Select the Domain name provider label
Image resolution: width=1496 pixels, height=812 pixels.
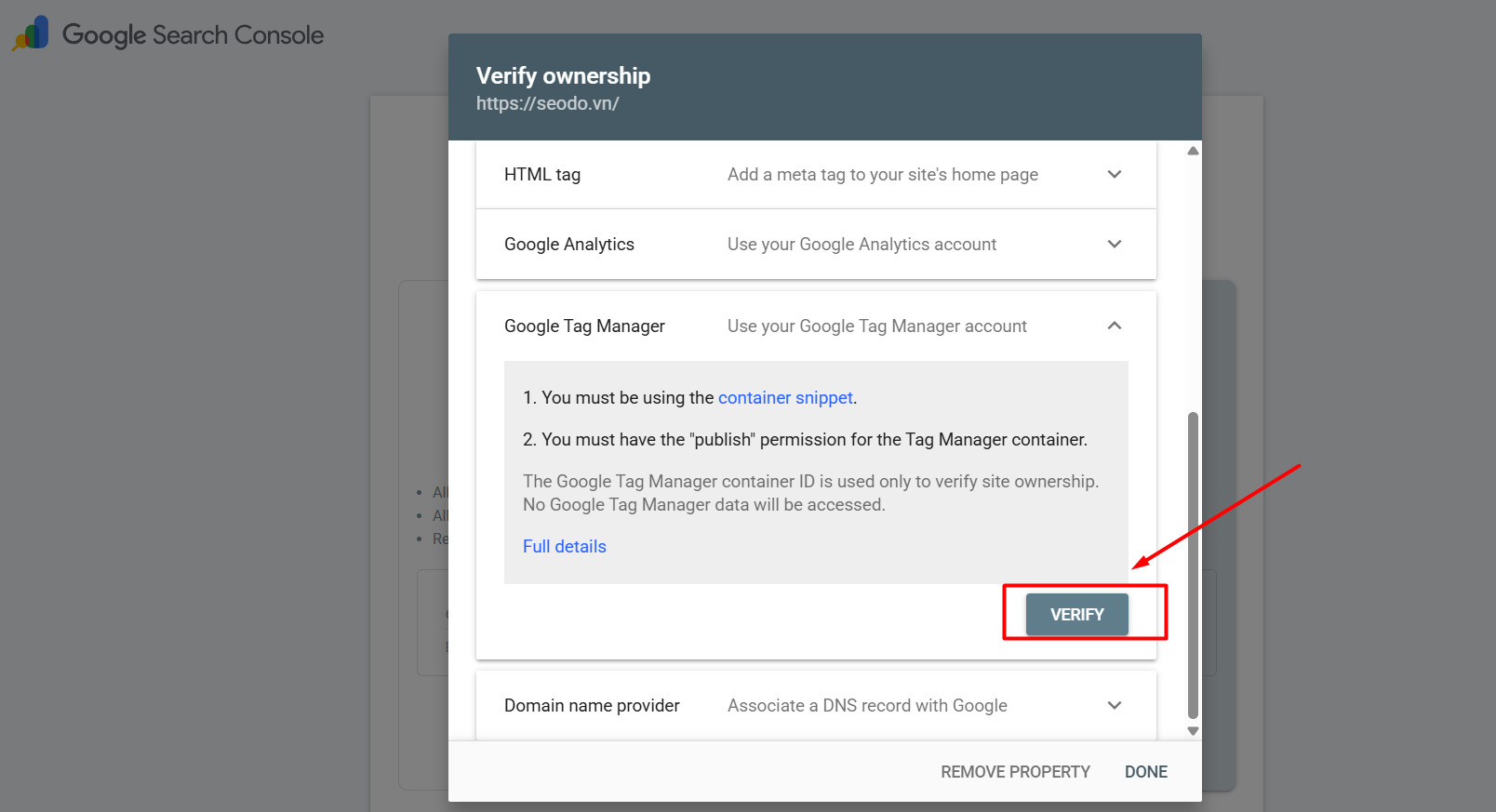coord(592,705)
